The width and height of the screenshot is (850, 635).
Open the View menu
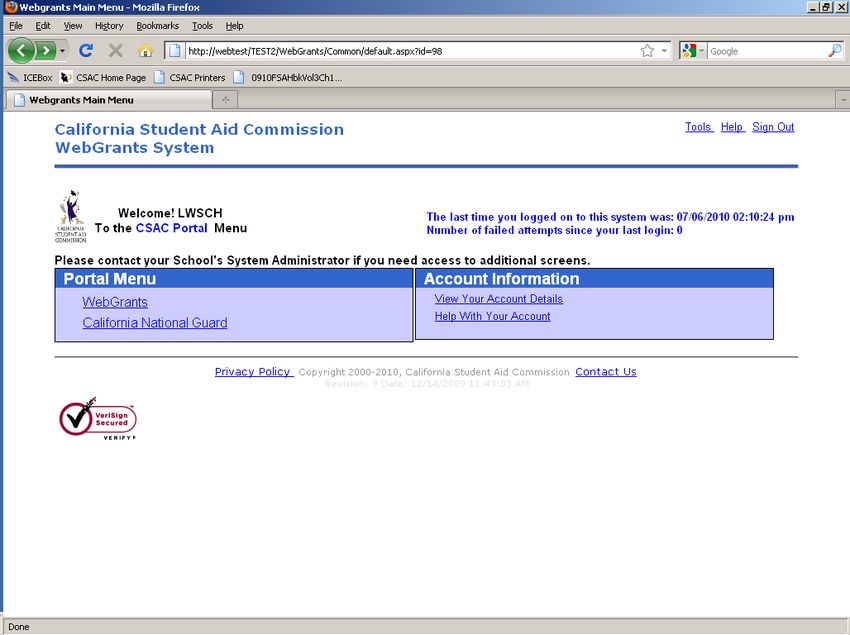click(73, 25)
